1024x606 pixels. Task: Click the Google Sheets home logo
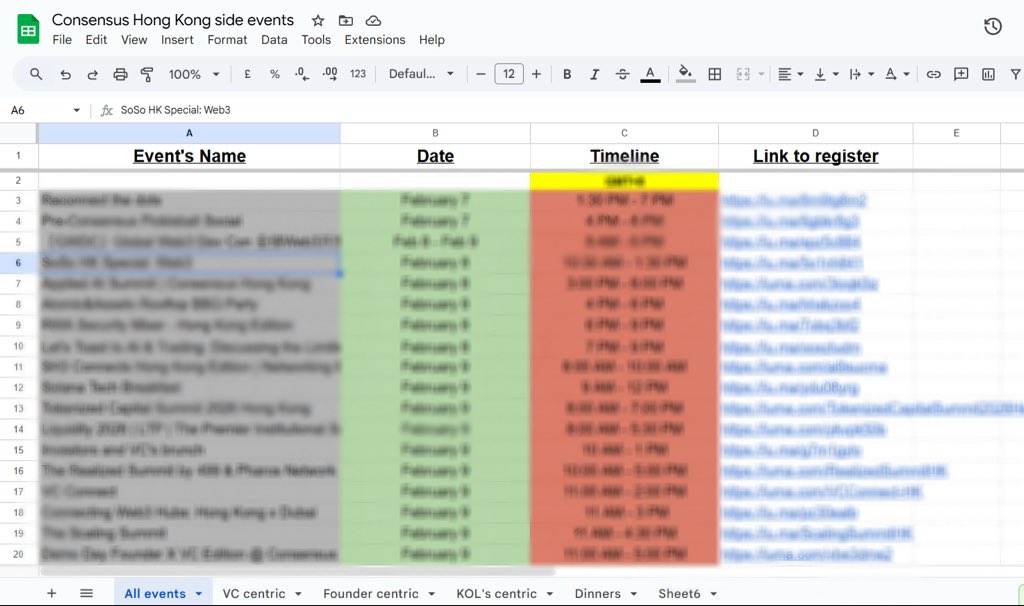coord(28,29)
